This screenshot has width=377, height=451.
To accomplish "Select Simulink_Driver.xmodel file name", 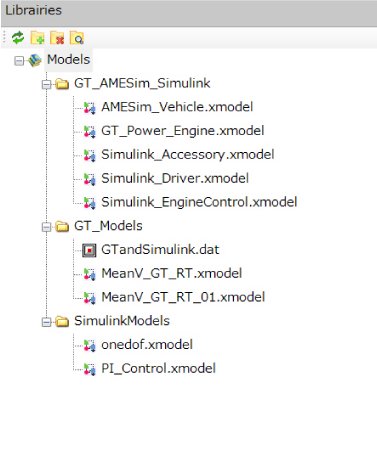I will 175,178.
